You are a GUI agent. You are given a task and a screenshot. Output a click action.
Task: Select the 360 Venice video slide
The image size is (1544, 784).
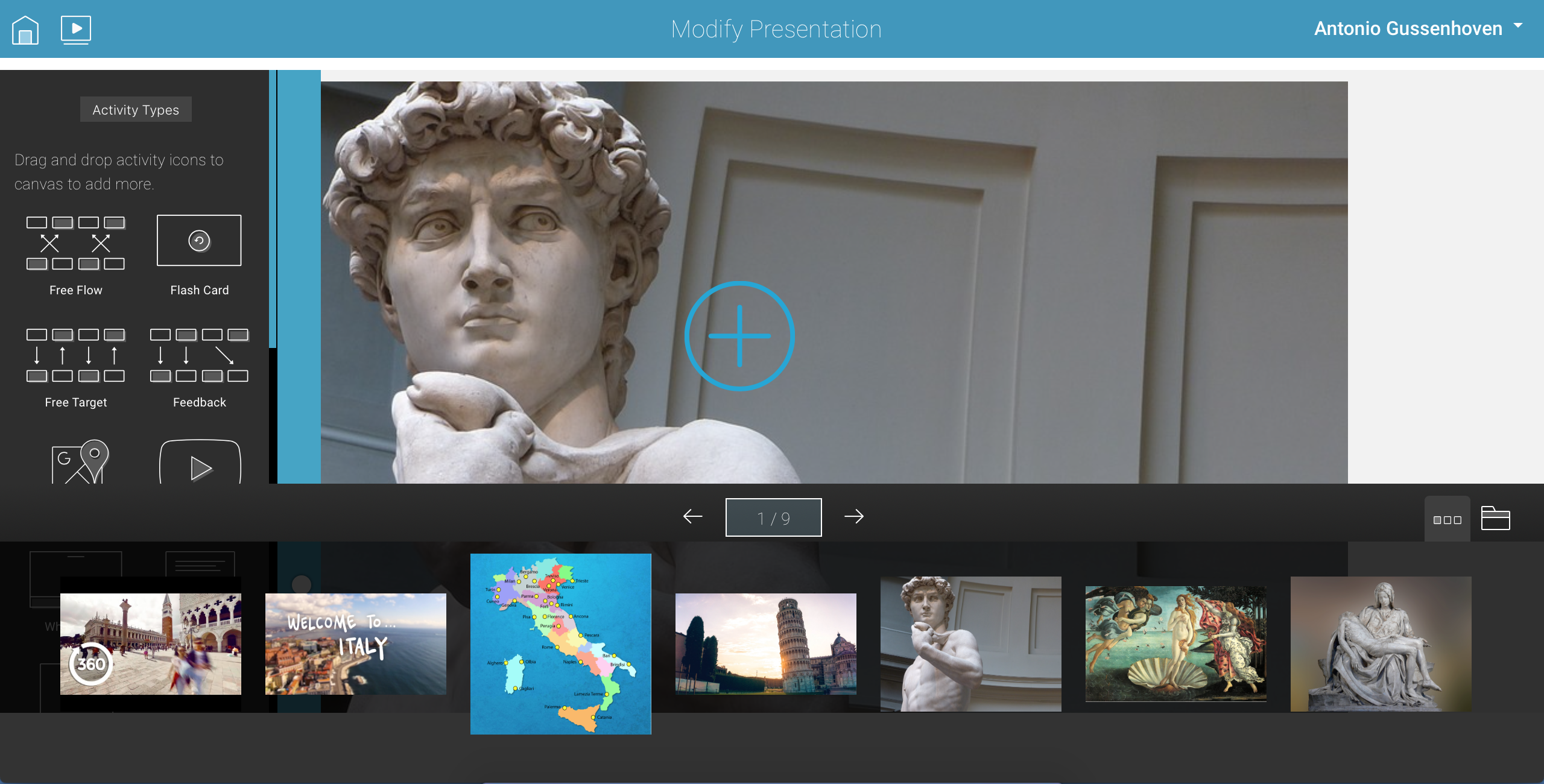[x=151, y=643]
